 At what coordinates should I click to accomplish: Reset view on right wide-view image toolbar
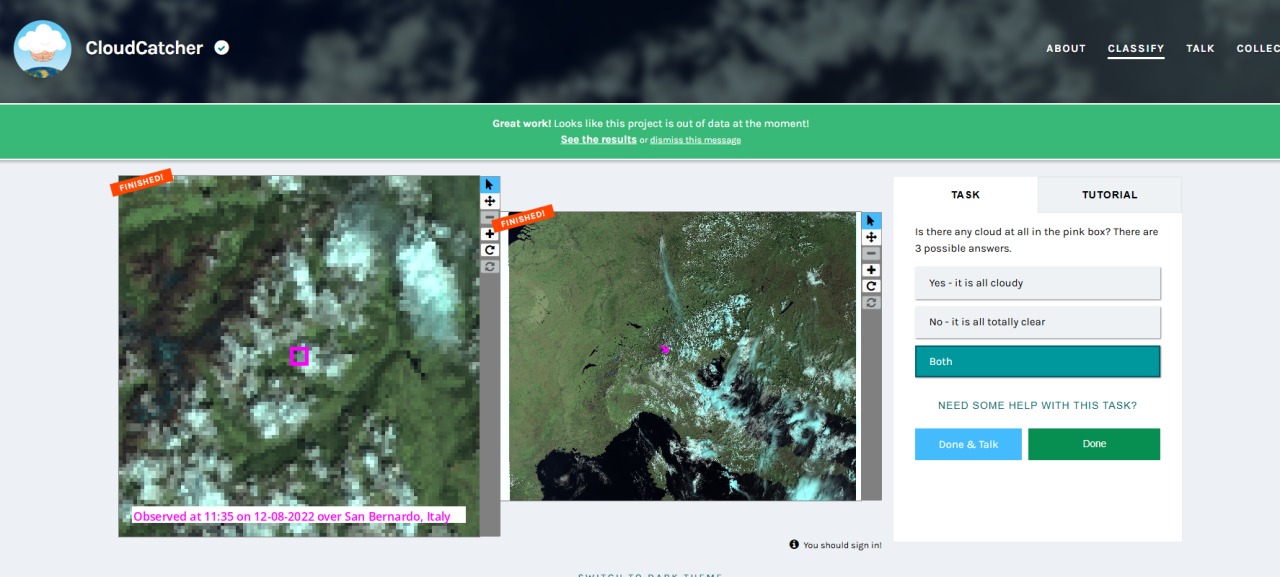[x=871, y=302]
